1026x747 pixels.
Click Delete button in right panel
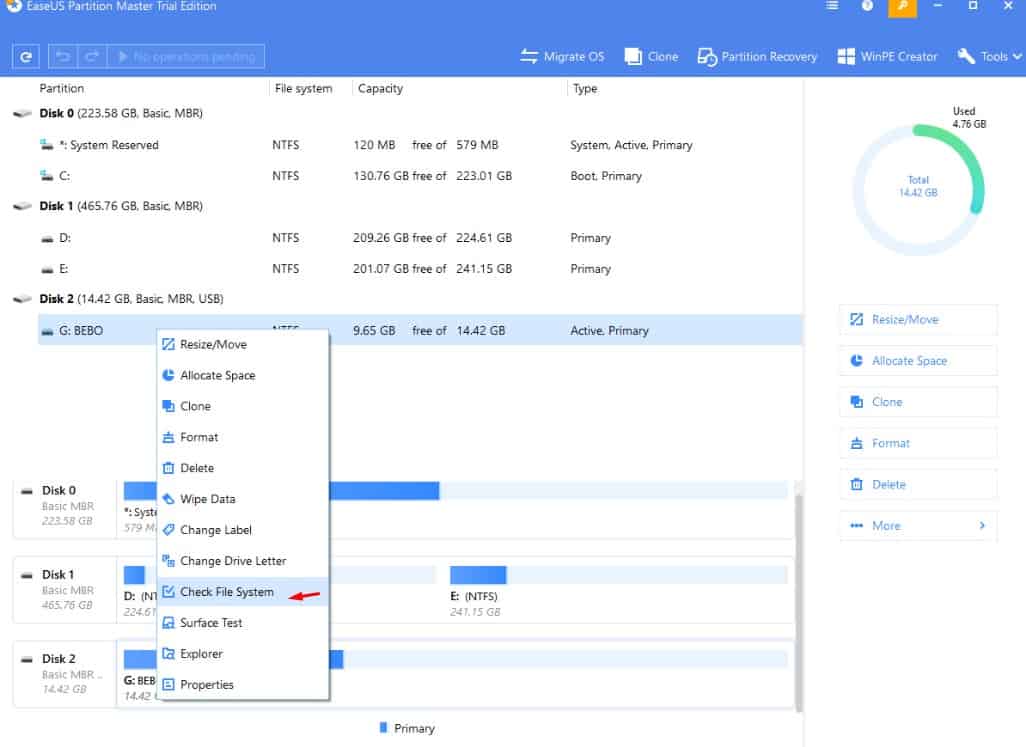918,485
